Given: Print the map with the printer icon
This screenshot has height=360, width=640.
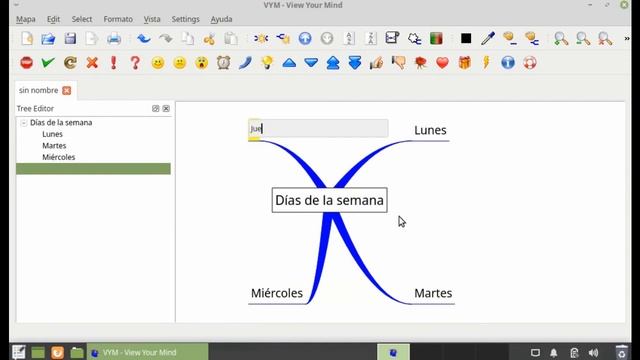Looking at the screenshot, I should [114, 38].
